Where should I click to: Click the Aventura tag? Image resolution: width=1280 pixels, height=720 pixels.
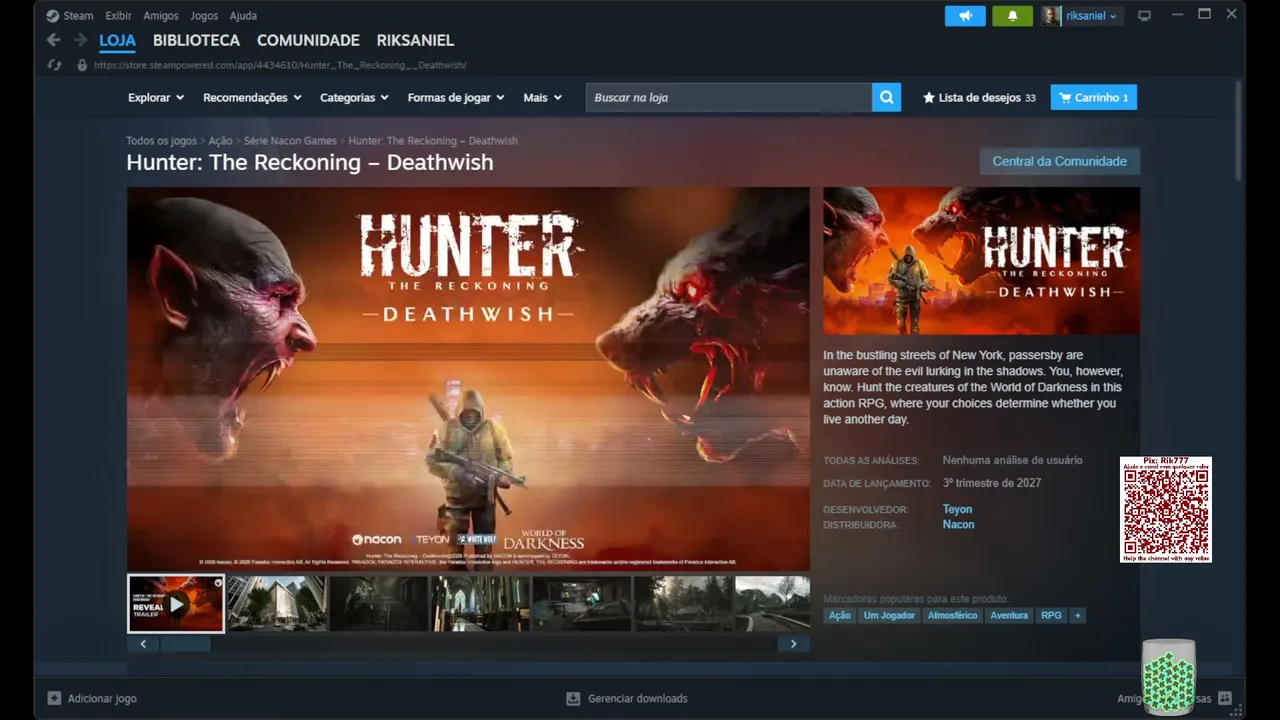(1008, 615)
